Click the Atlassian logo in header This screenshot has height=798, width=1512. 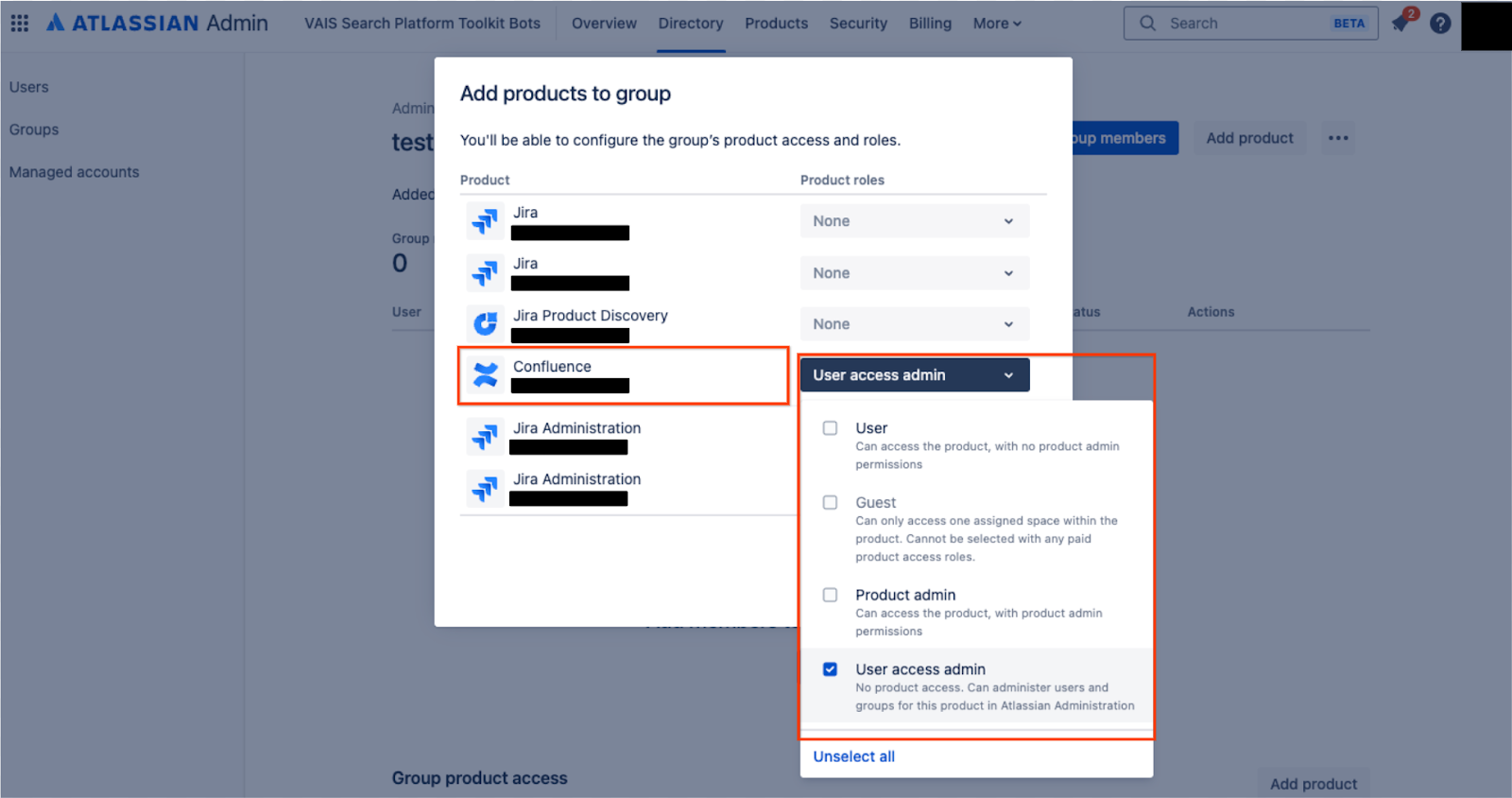[57, 23]
